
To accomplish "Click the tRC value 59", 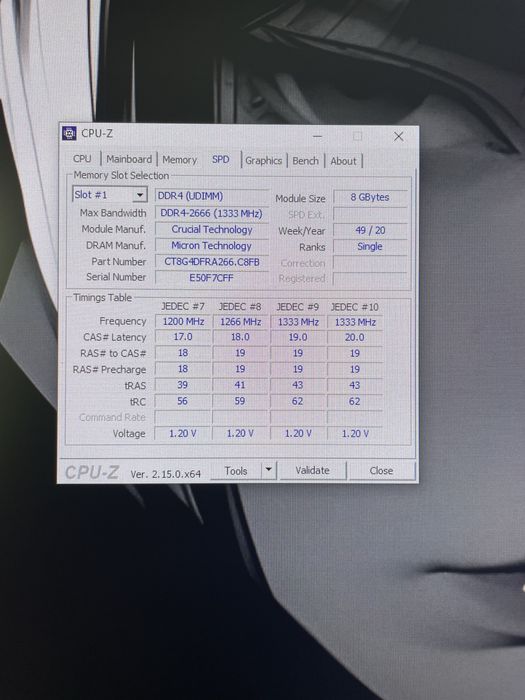I will click(240, 401).
